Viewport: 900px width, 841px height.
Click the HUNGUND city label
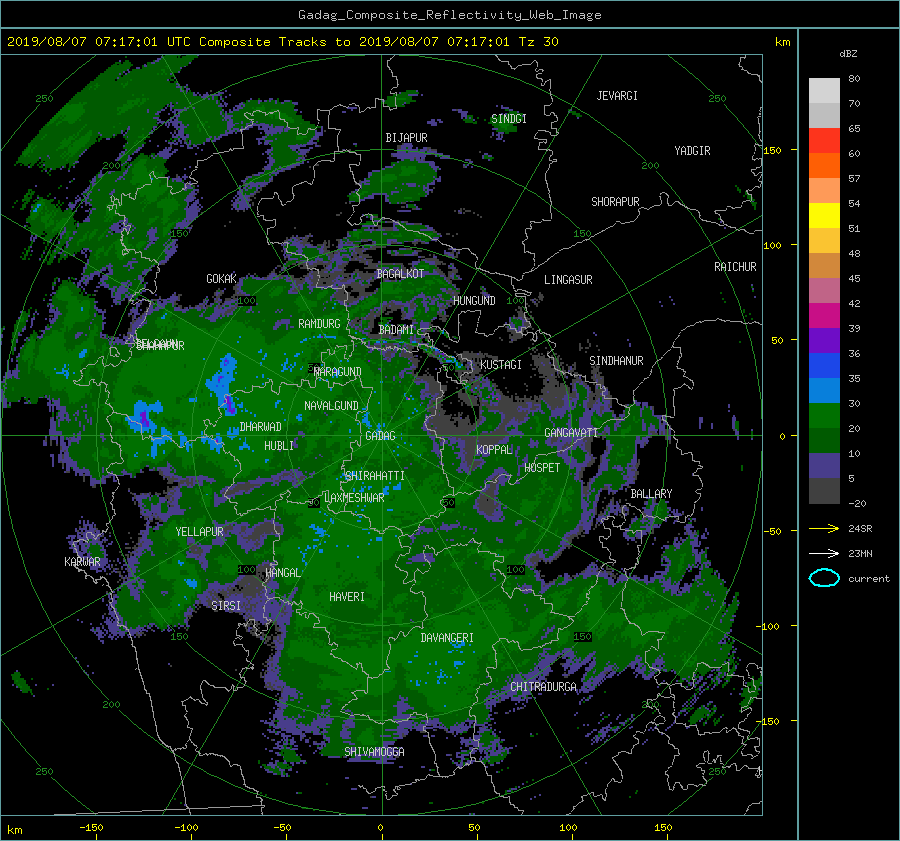pos(474,301)
